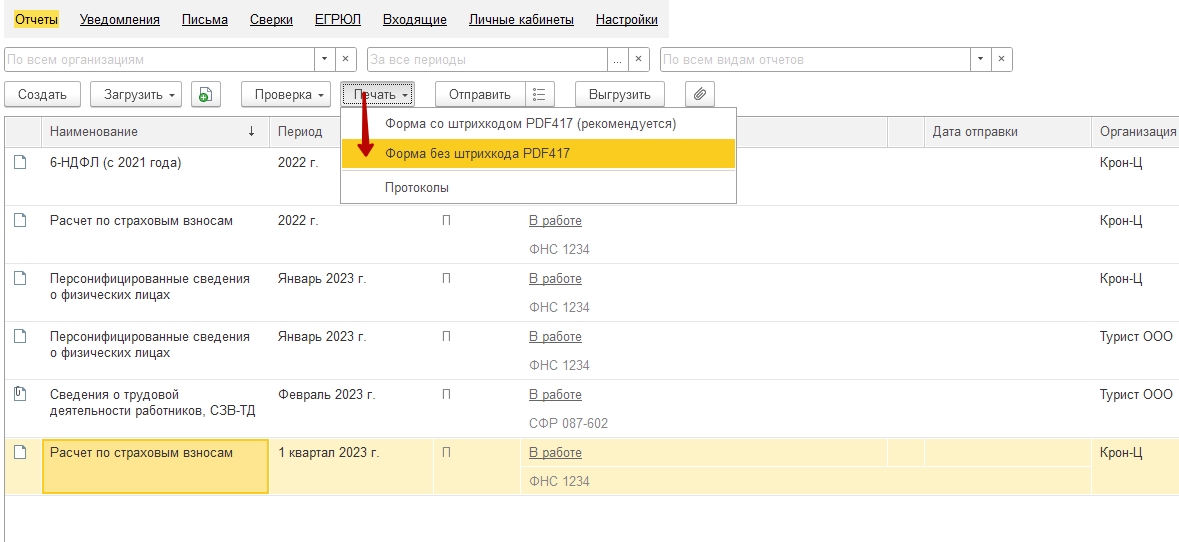Click the paperclip attachment icon
This screenshot has width=1179, height=542.
click(x=700, y=95)
